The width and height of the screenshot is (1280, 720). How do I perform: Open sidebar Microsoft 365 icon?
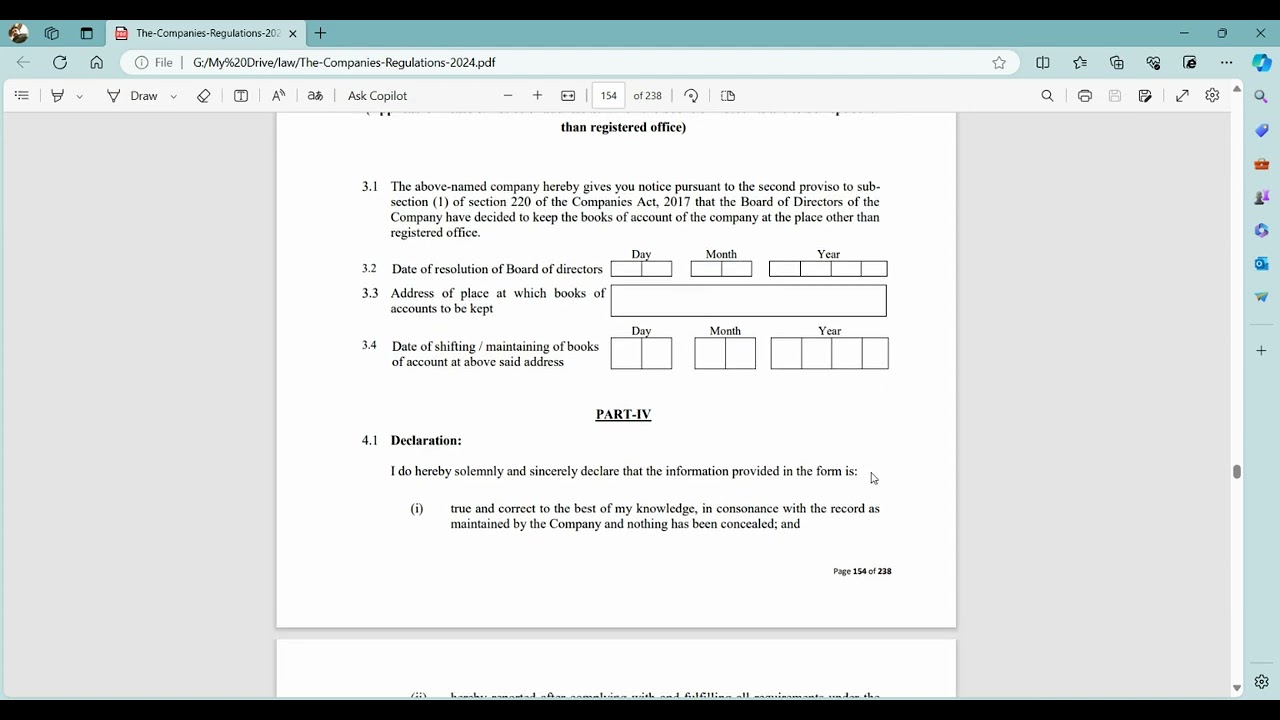pyautogui.click(x=1262, y=230)
